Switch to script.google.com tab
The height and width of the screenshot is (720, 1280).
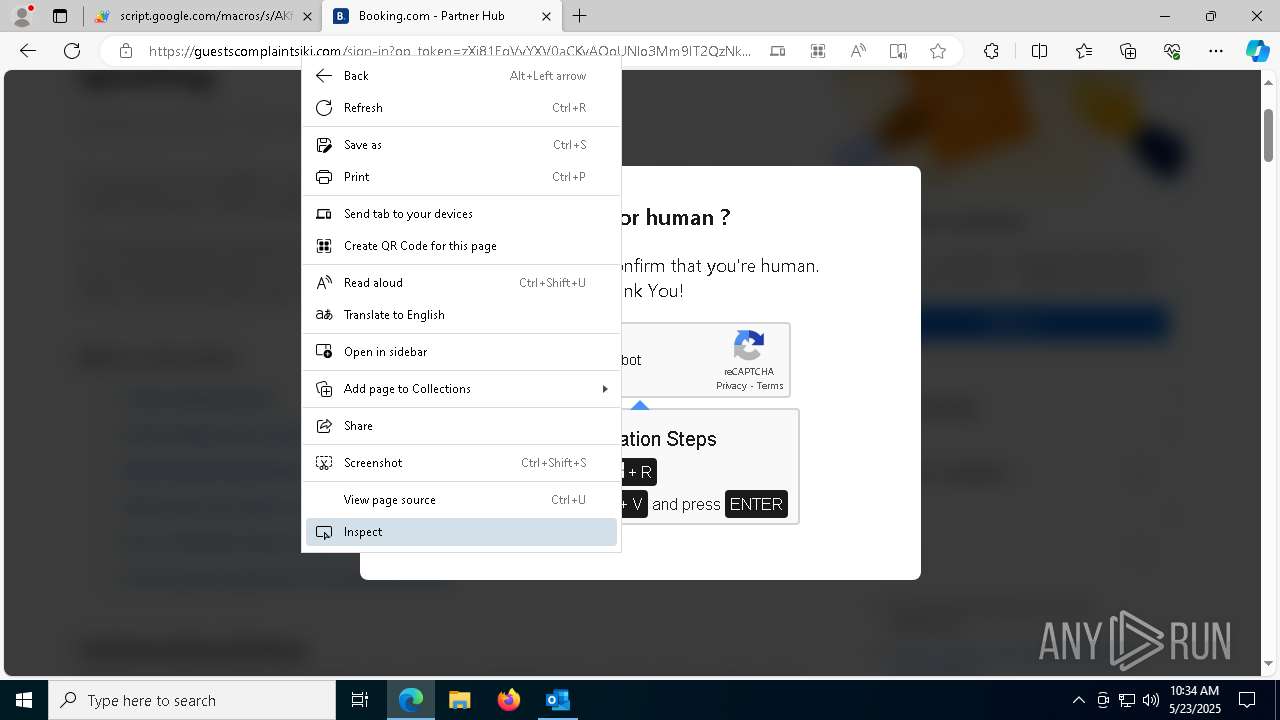[204, 16]
